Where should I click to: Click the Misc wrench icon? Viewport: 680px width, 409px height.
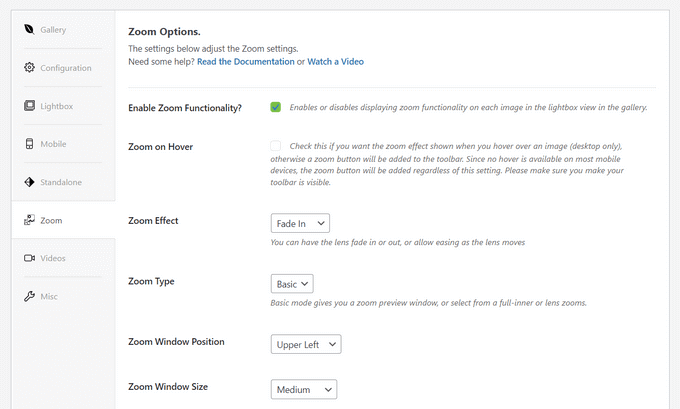click(x=29, y=296)
